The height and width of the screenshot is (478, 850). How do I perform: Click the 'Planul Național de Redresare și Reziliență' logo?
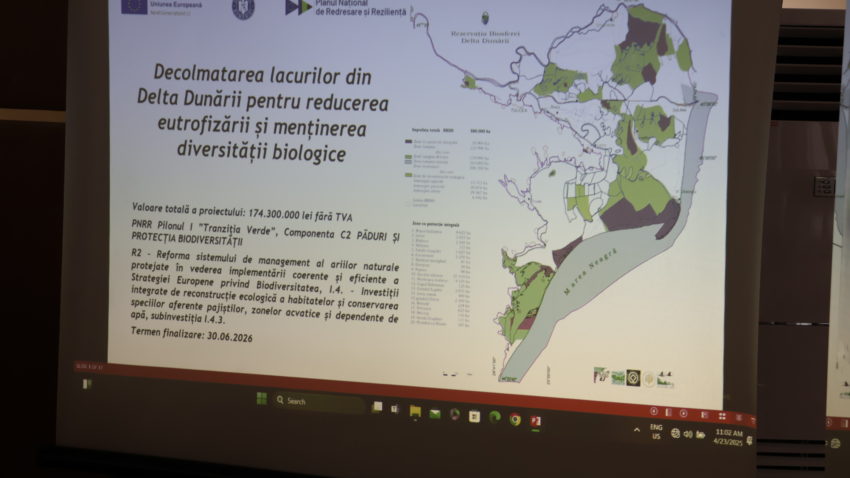pyautogui.click(x=345, y=7)
